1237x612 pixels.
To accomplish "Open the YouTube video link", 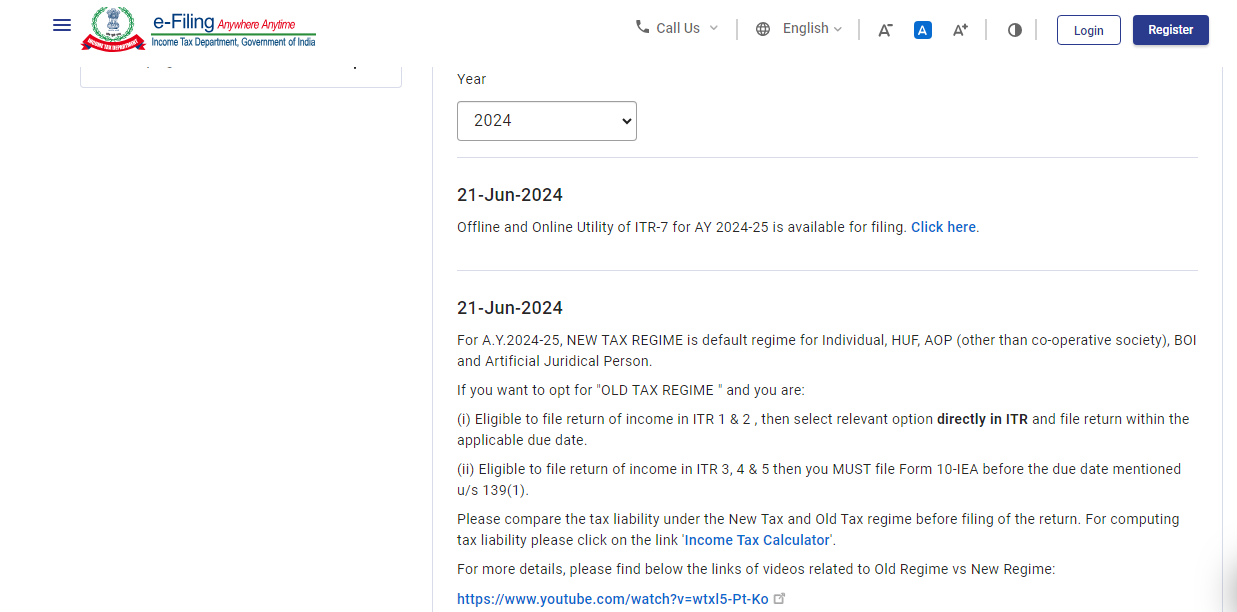I will point(612,599).
